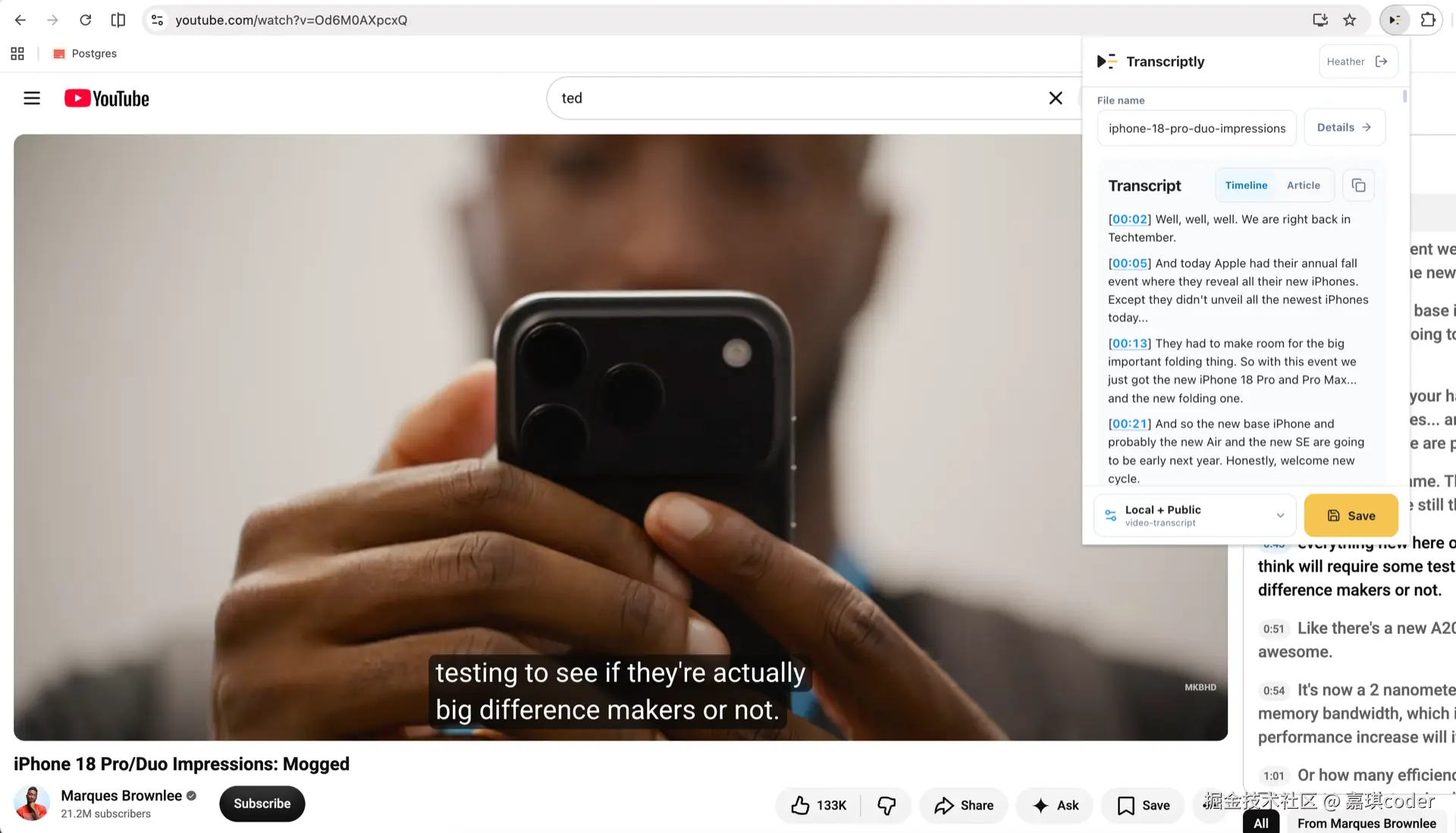Viewport: 1456px width, 833px height.
Task: Reload the YouTube page
Action: [86, 20]
